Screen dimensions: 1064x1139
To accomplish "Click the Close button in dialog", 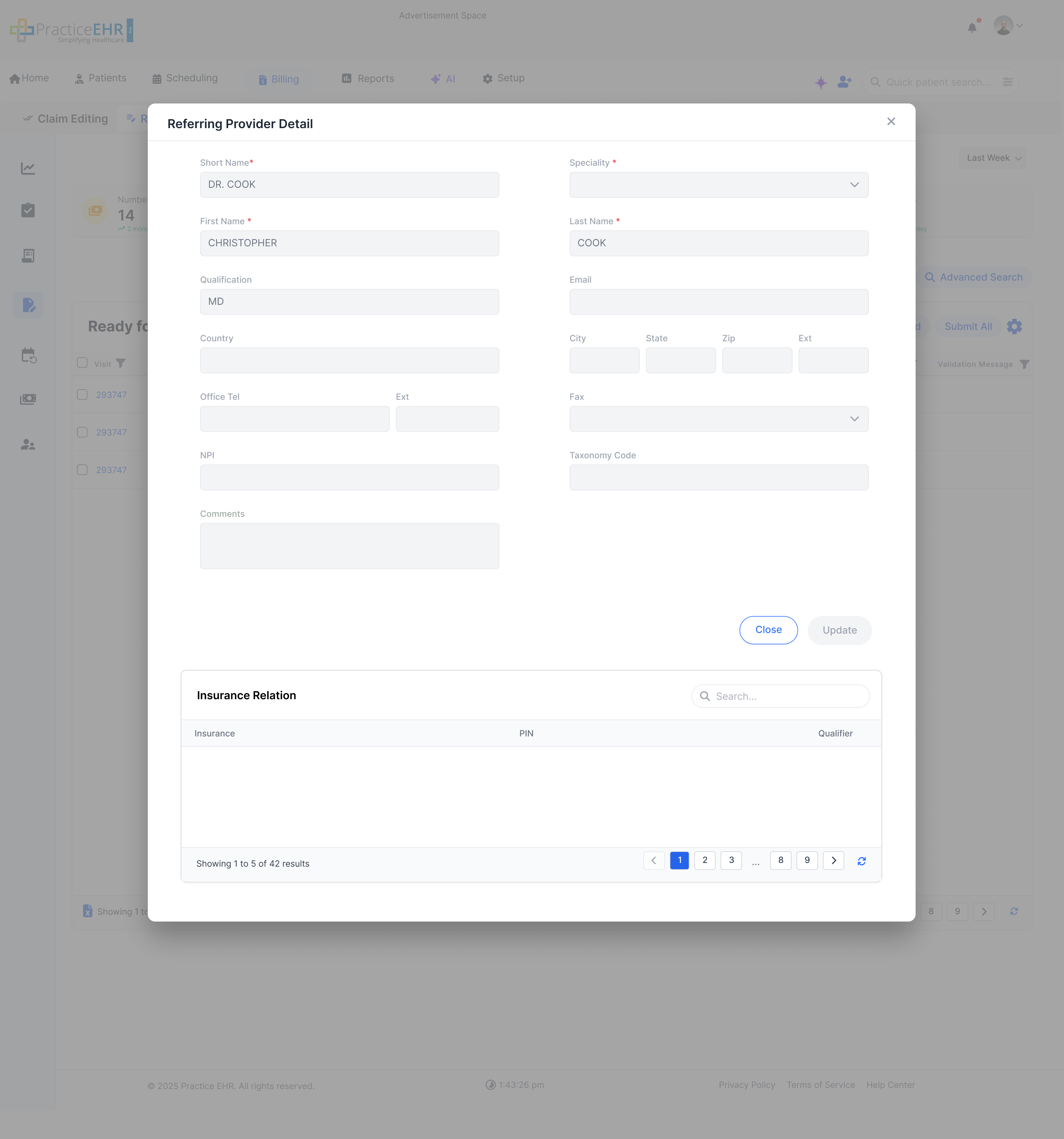I will [x=768, y=630].
